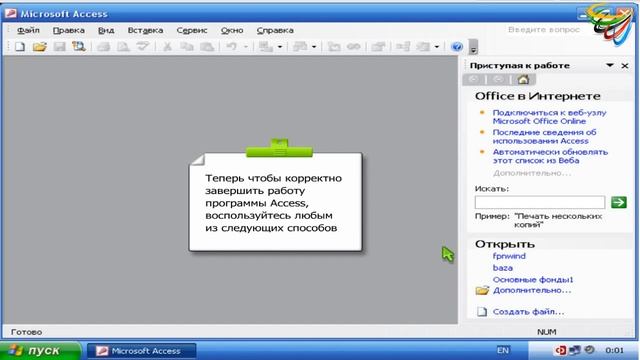
Task: Click the New database toolbar icon
Action: [x=20, y=47]
